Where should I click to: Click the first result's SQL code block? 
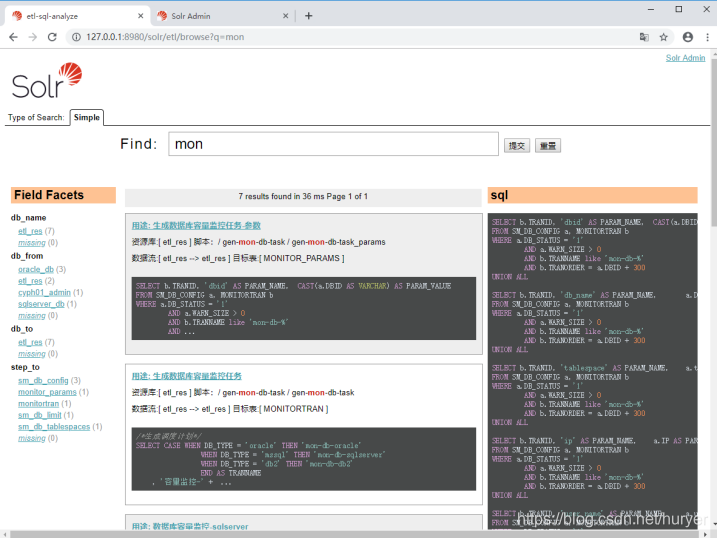(304, 308)
